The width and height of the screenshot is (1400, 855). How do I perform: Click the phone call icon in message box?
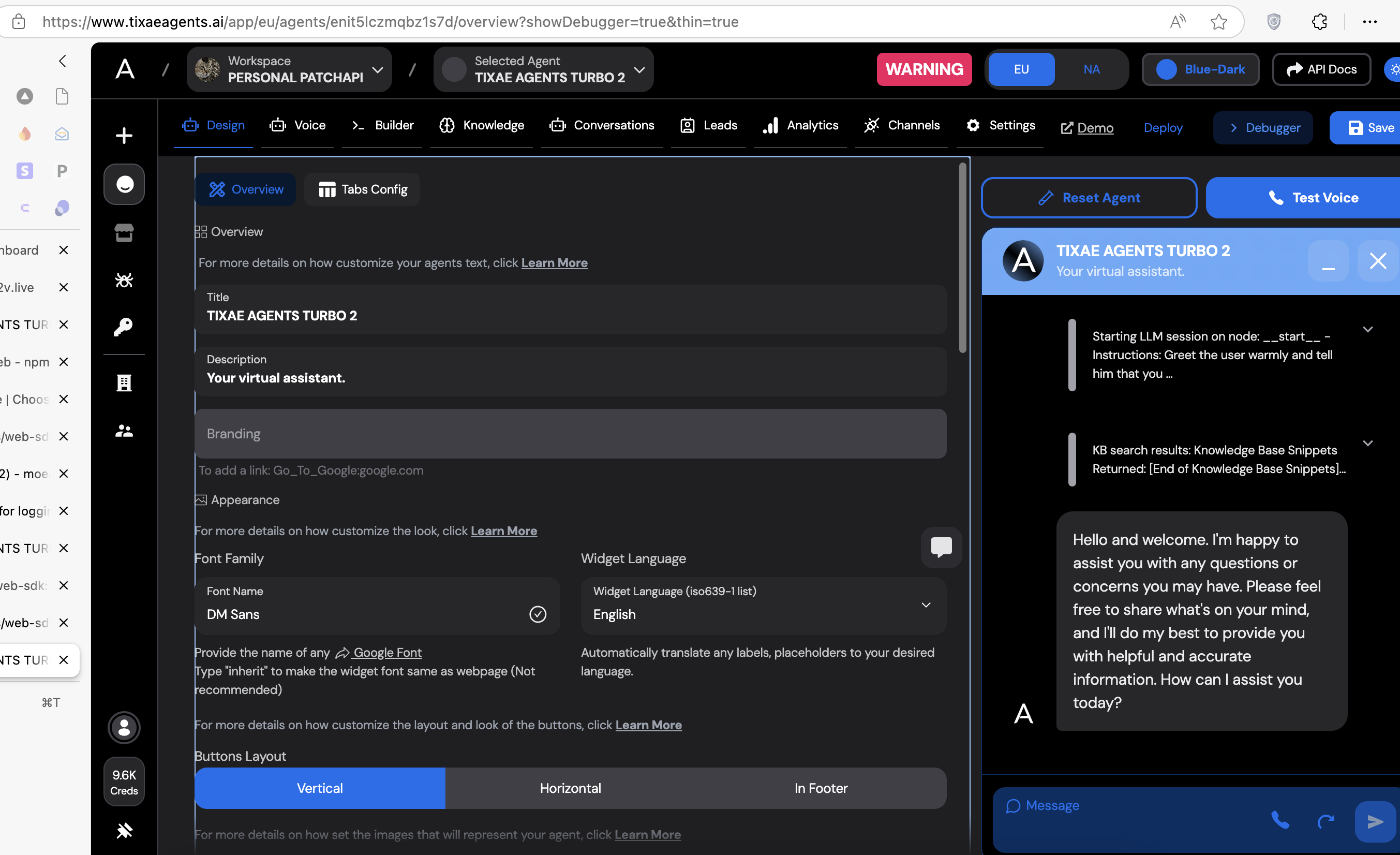point(1279,820)
